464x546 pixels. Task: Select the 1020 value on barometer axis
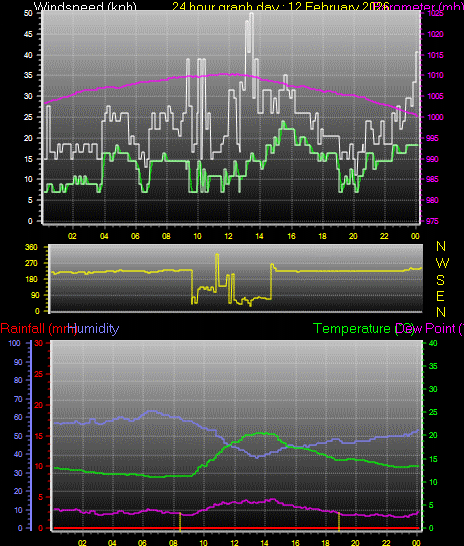435,34
